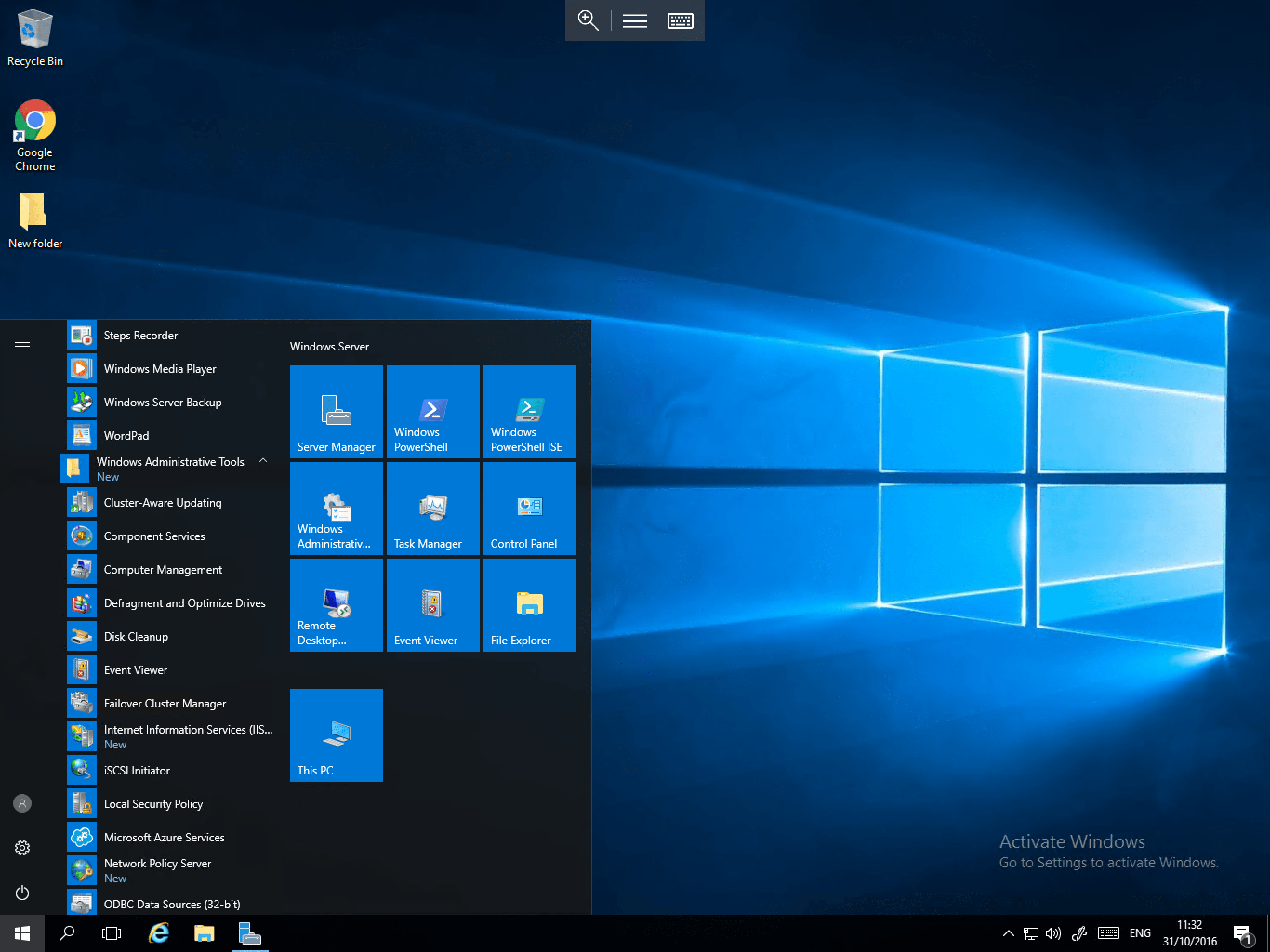Click the user account icon in Start menu
1270x952 pixels.
(22, 803)
